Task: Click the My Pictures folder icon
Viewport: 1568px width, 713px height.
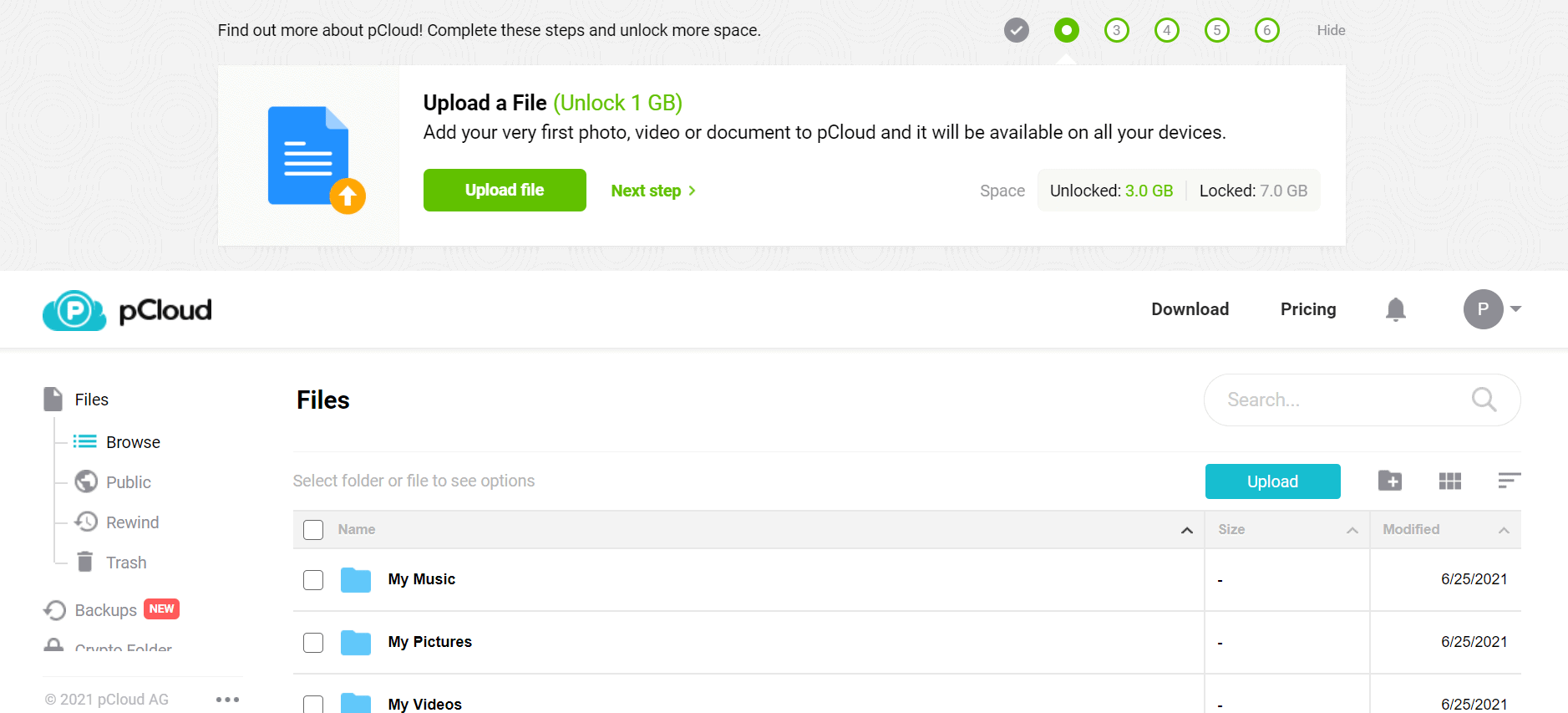Action: click(x=356, y=642)
